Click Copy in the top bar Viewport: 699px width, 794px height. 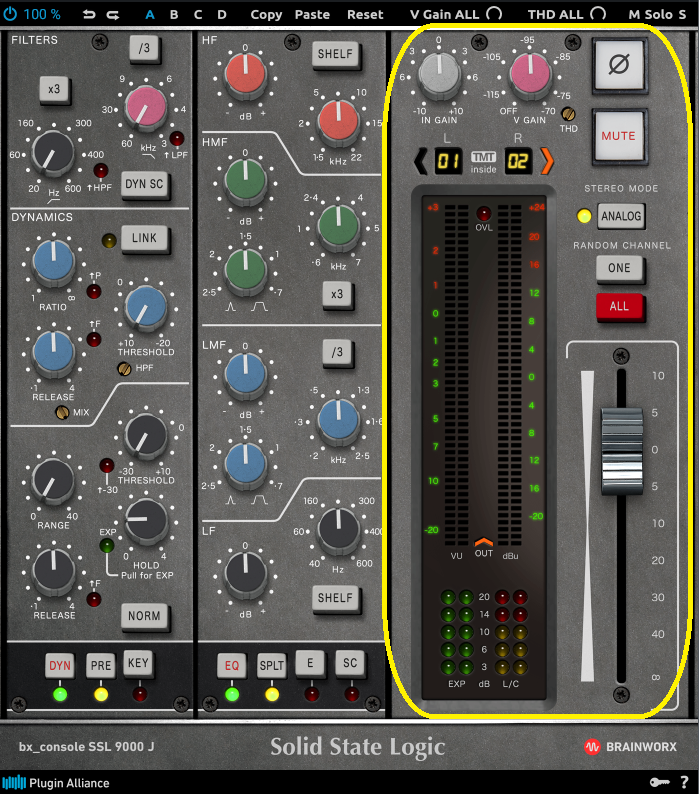coord(266,15)
